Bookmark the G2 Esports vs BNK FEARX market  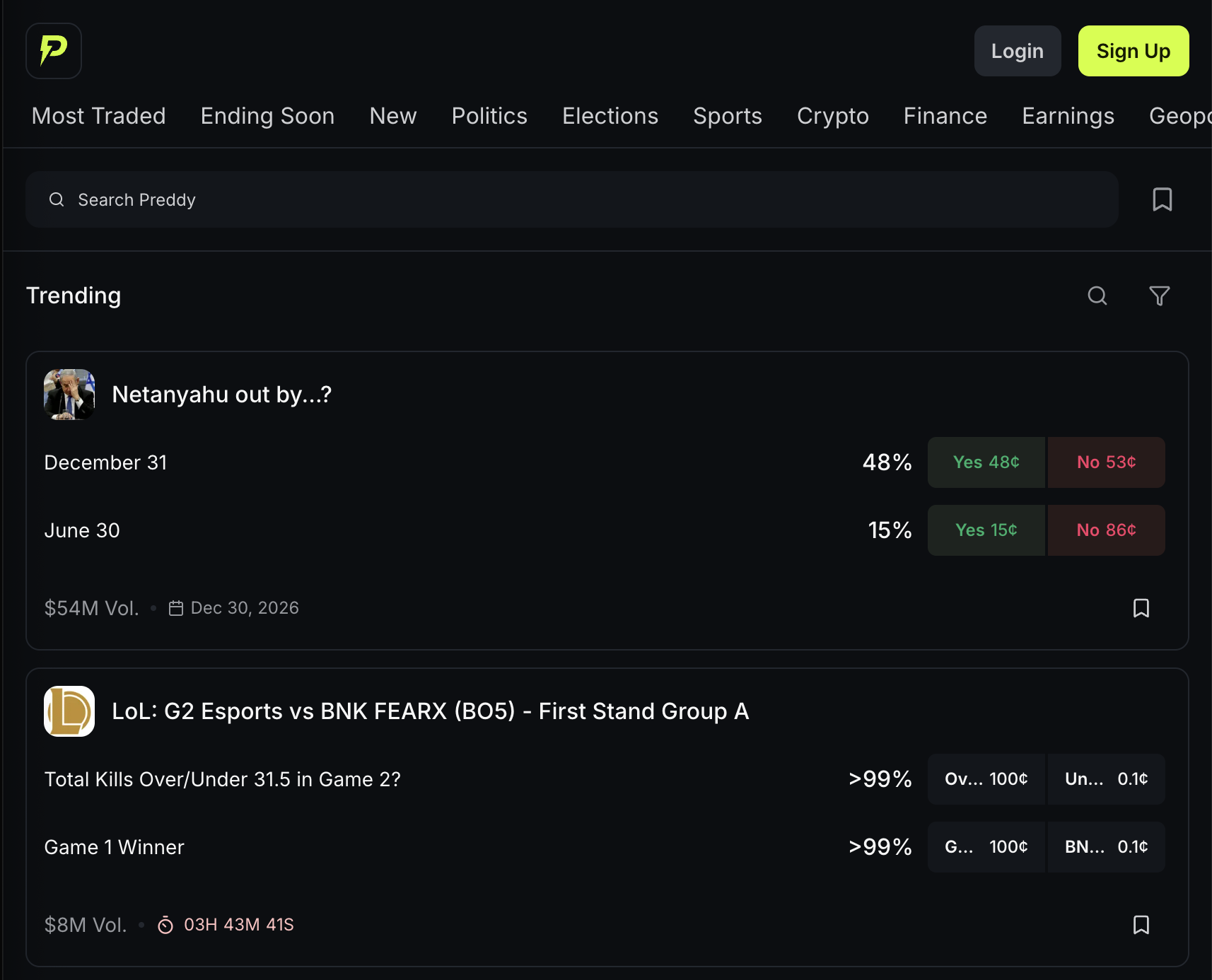1141,925
